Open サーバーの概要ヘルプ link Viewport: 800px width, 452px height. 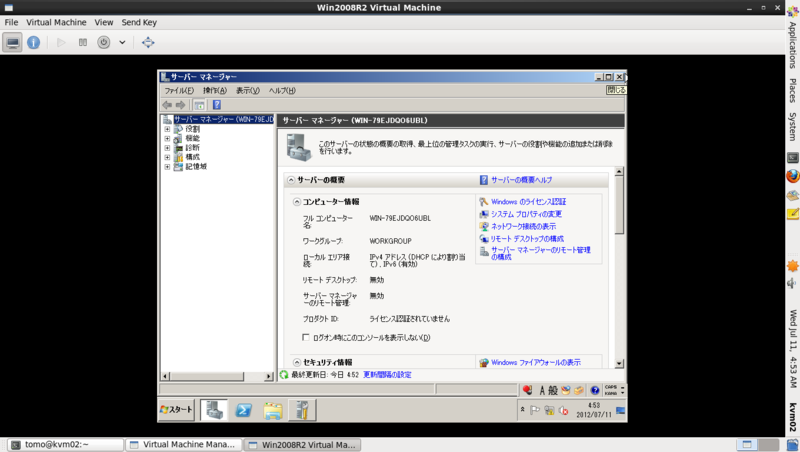[521, 180]
